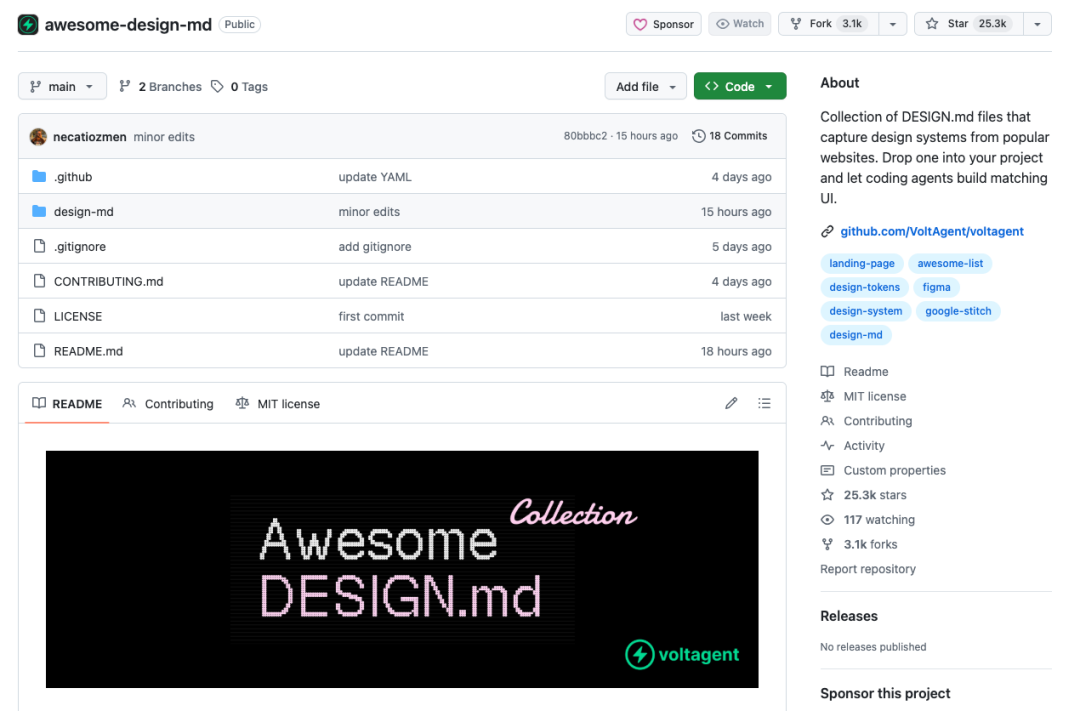The image size is (1080, 711).
Task: Click the awesome-list topic tag
Action: tap(950, 263)
